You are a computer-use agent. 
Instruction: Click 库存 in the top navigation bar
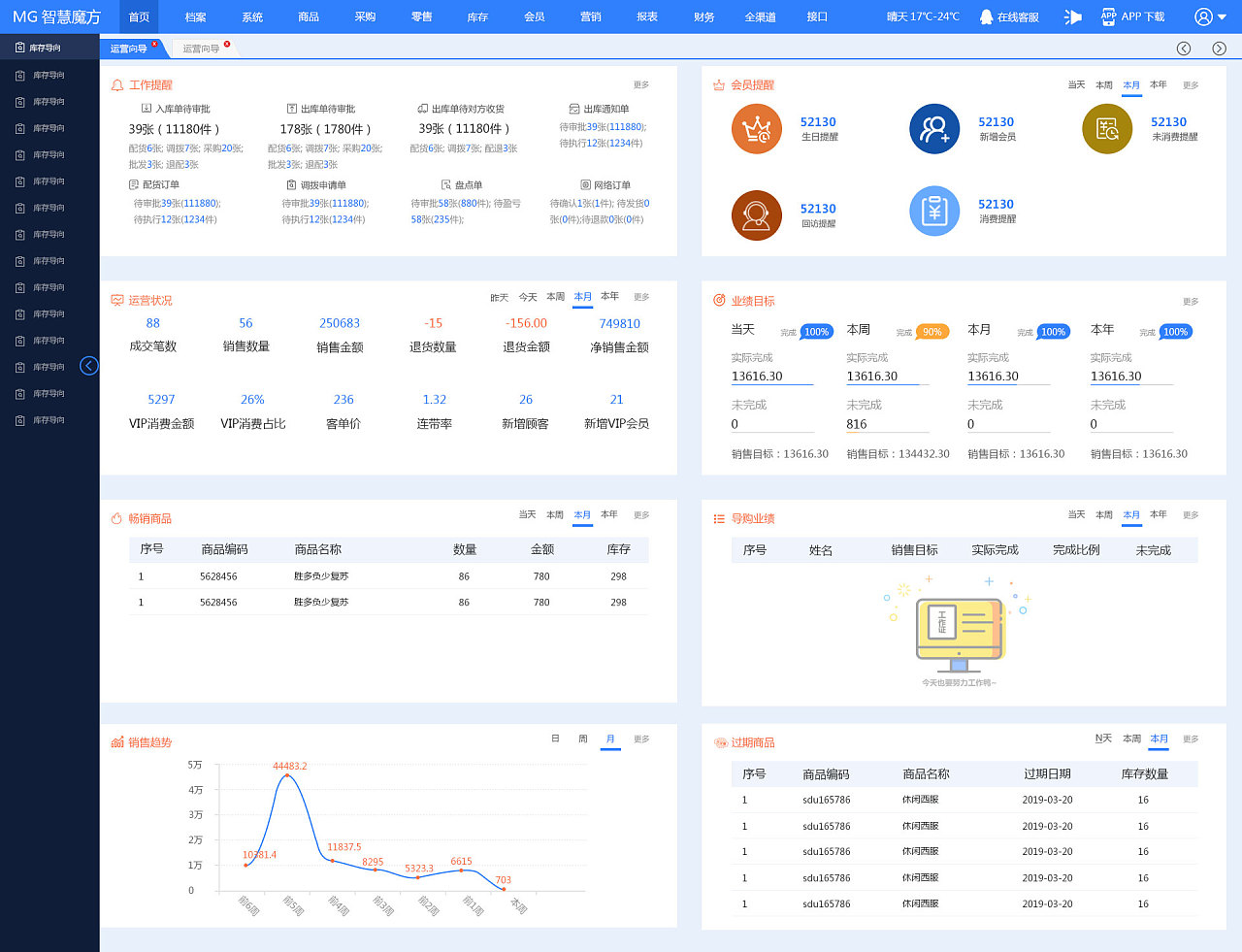coord(477,16)
